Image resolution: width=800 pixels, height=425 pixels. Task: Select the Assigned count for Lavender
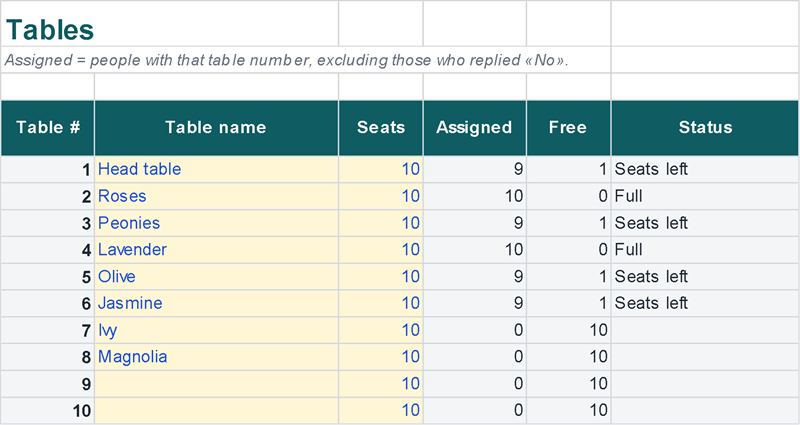point(474,250)
